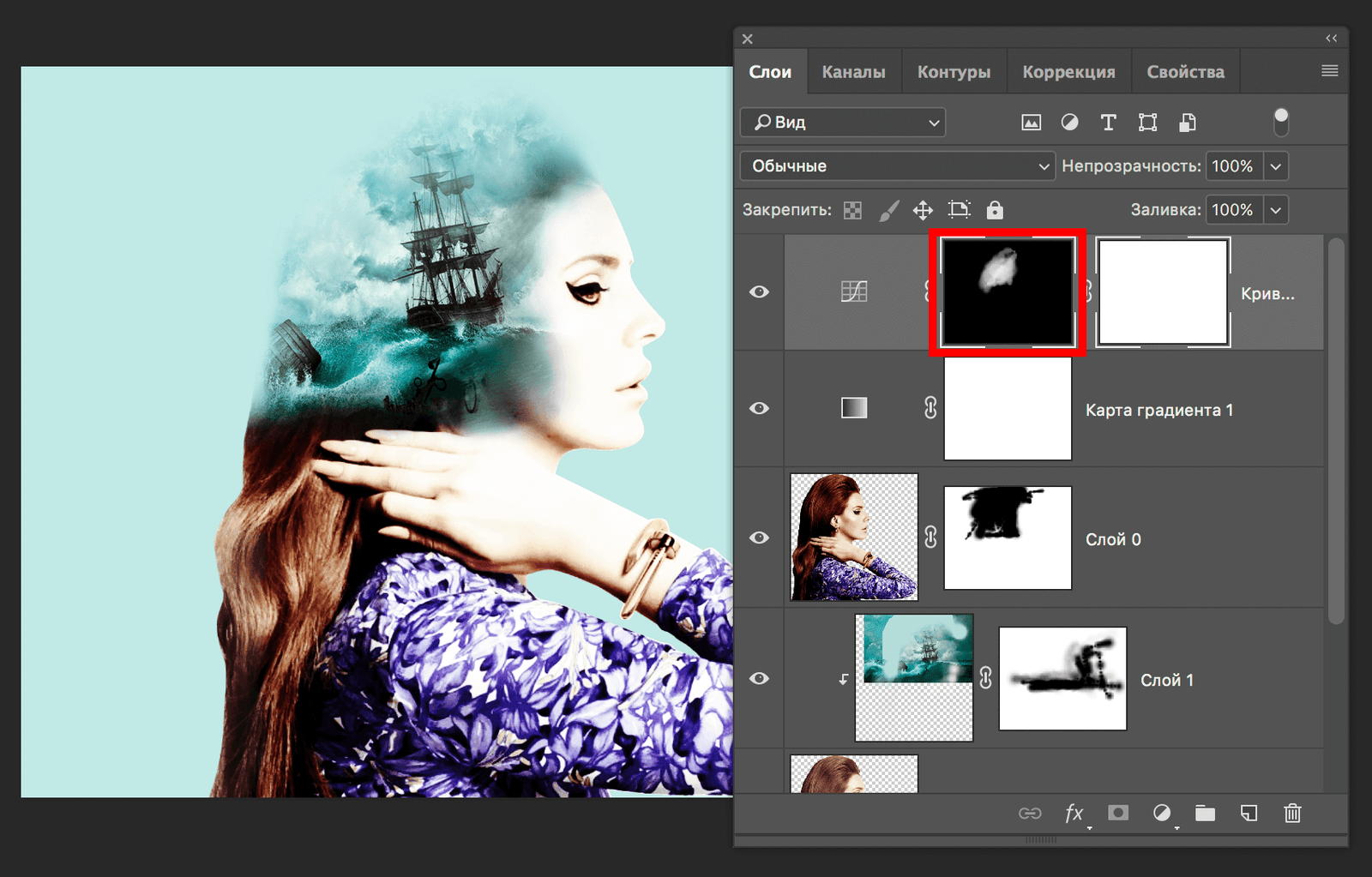Lock image pixels with brush icon
This screenshot has height=877, width=1372.
pyautogui.click(x=889, y=210)
